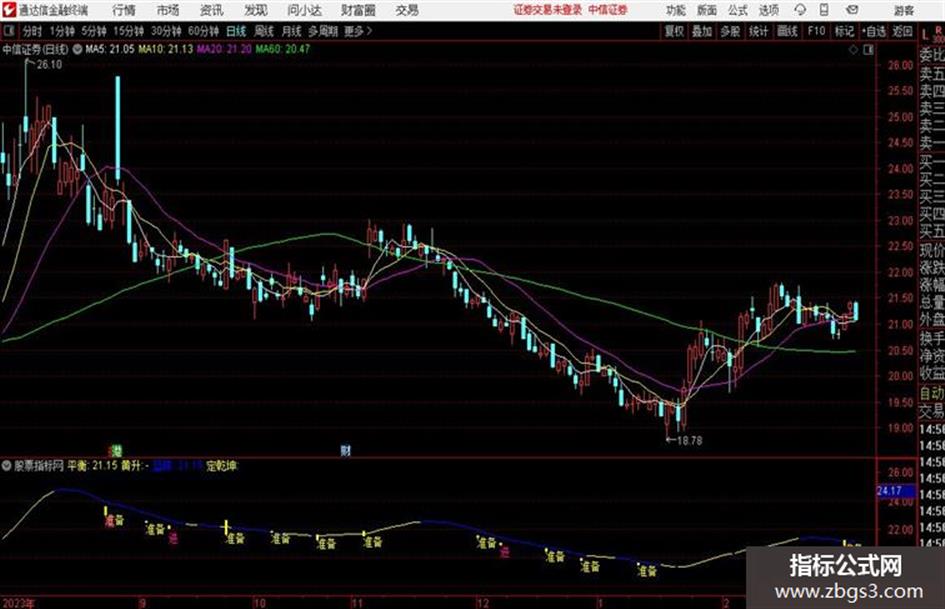This screenshot has height=609, width=945.
Task: Click the 游客 user account label
Action: point(904,10)
